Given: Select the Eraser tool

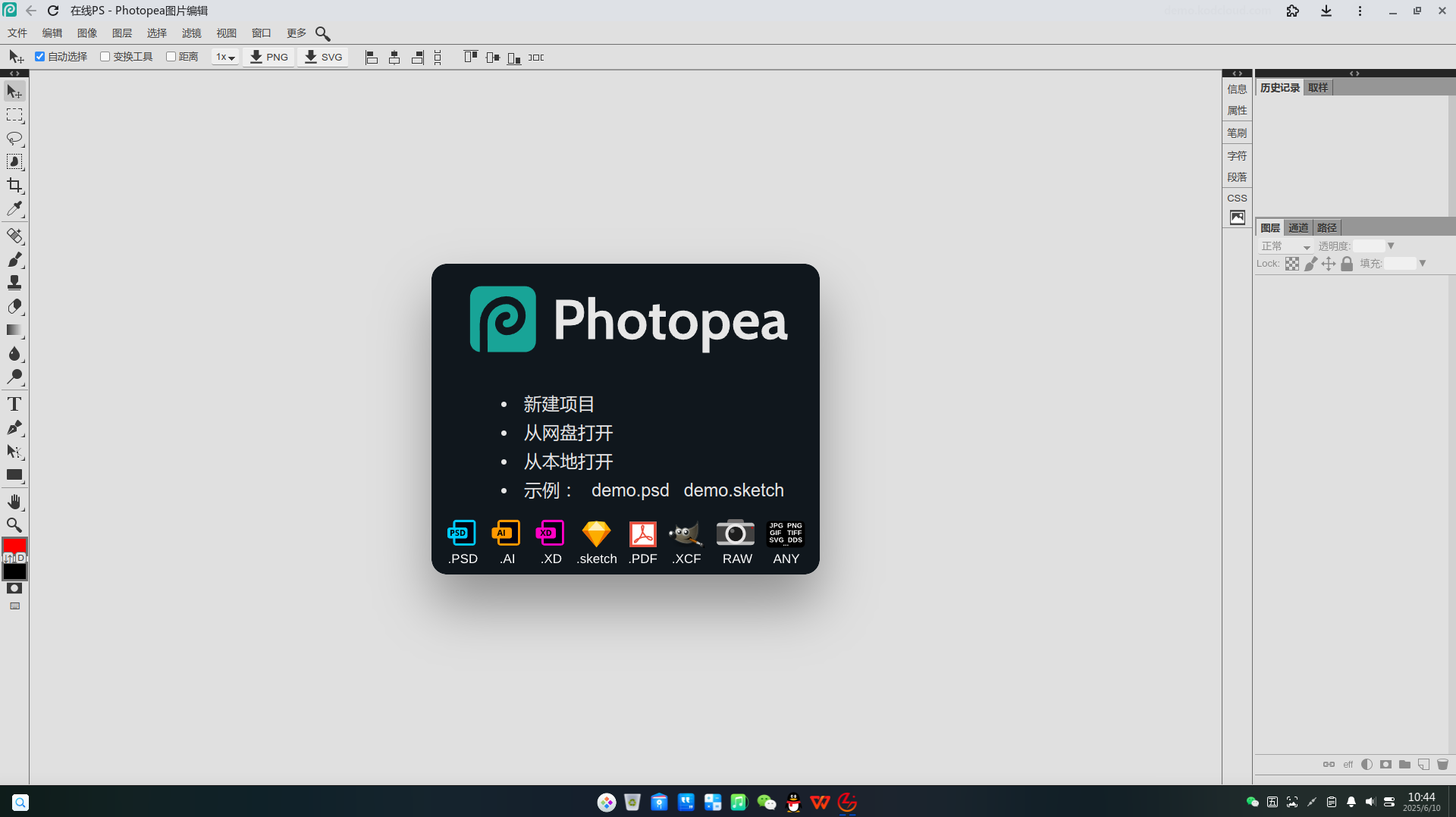Looking at the screenshot, I should click(x=14, y=306).
